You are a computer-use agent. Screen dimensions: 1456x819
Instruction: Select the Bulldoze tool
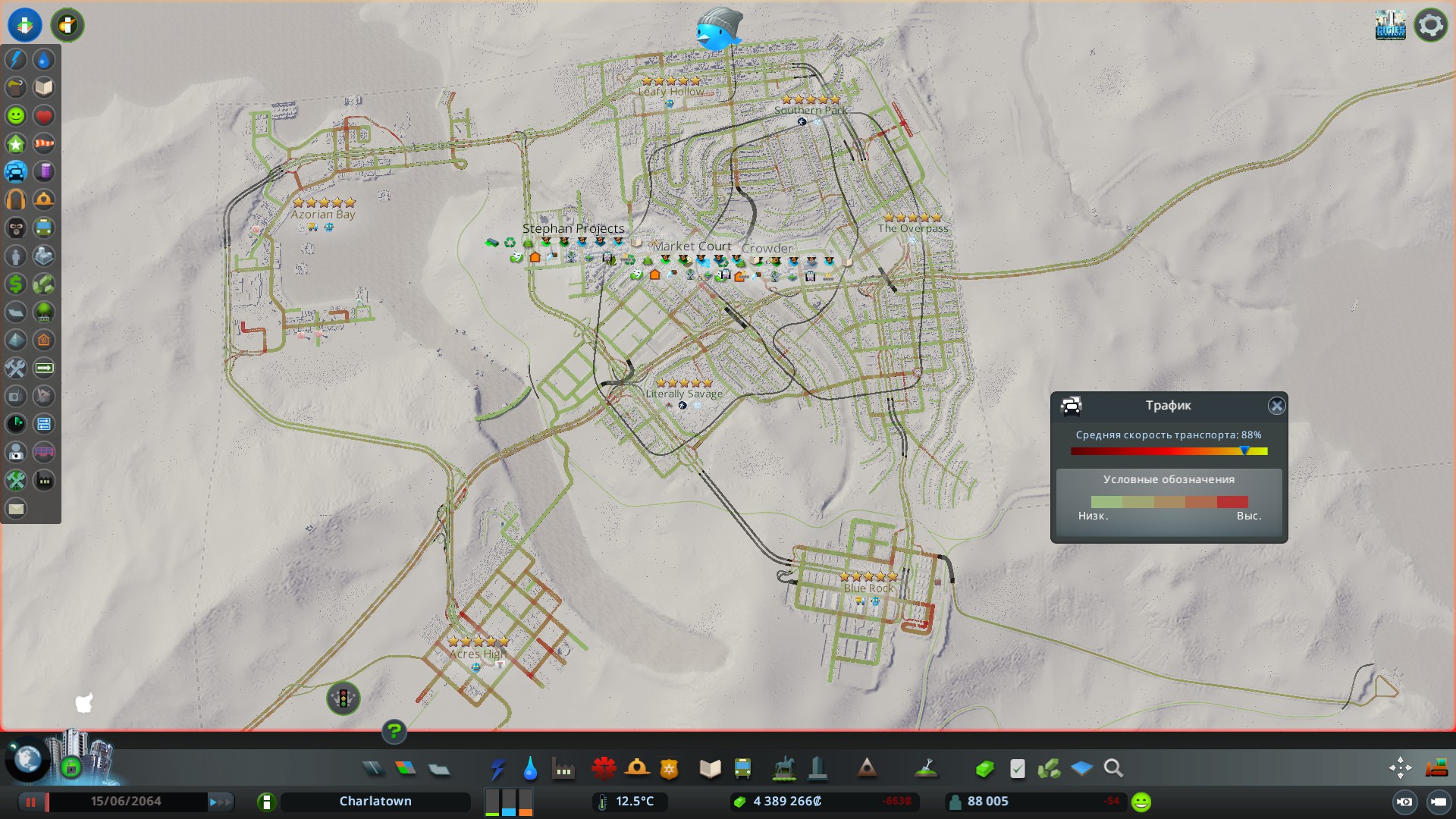1436,768
